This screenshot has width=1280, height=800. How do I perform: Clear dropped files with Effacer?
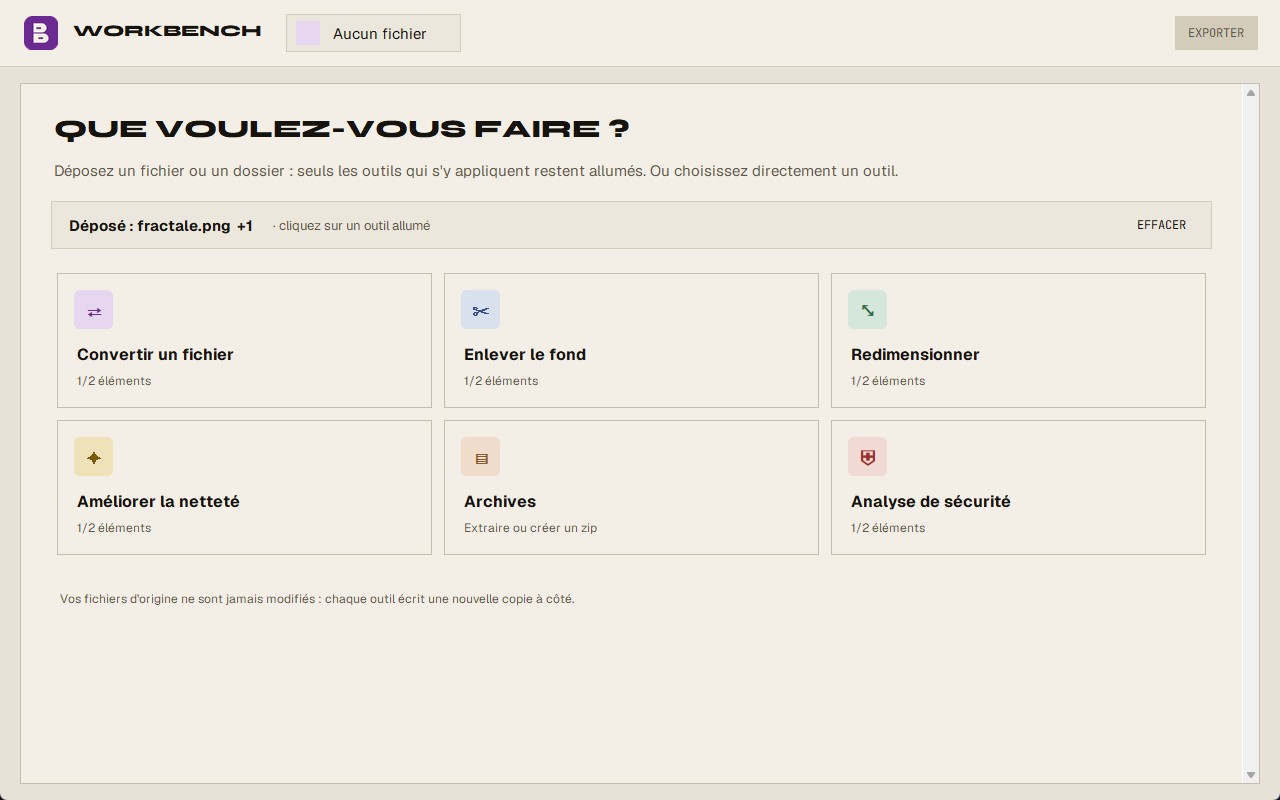1162,225
